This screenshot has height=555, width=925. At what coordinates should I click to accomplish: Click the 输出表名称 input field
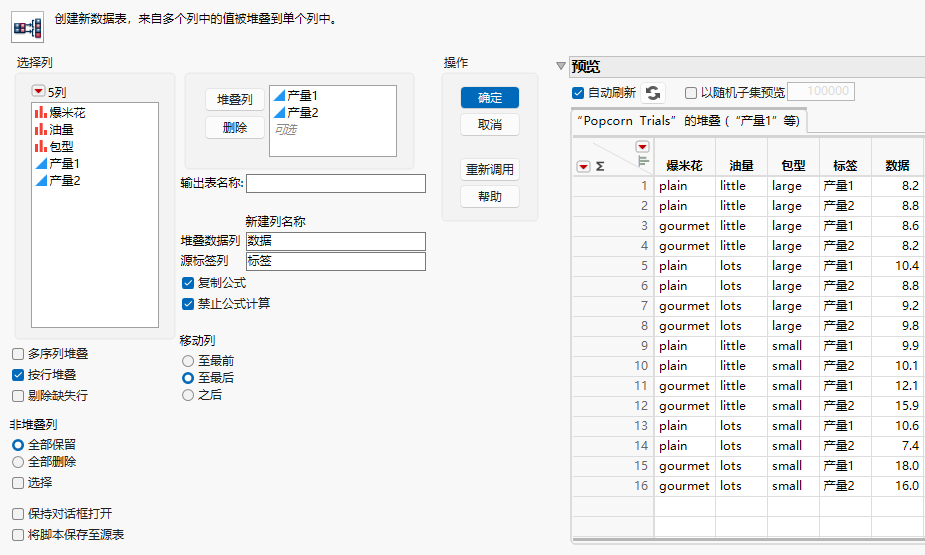pyautogui.click(x=336, y=183)
